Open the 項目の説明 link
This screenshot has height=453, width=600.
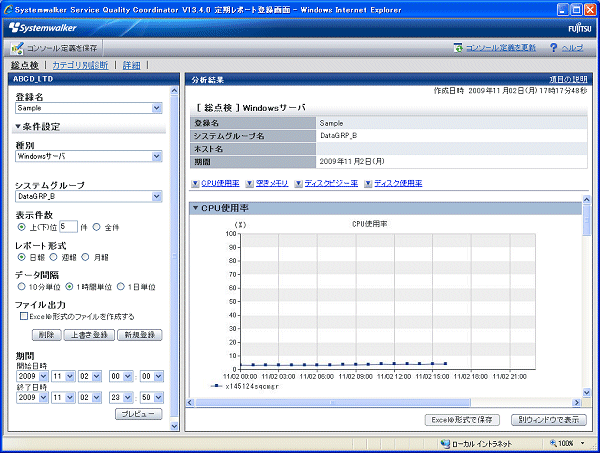(x=568, y=79)
